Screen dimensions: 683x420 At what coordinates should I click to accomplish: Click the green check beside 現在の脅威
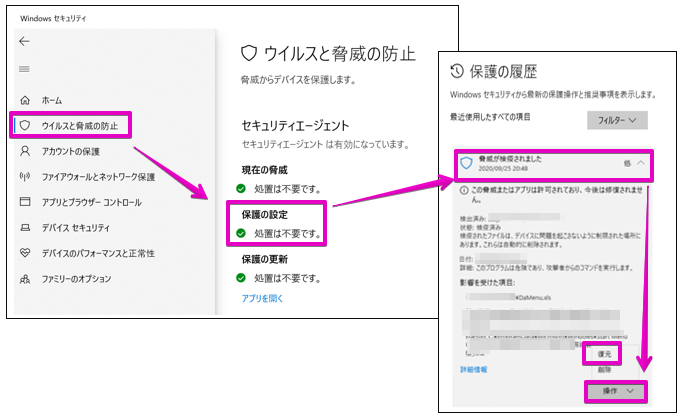click(241, 189)
